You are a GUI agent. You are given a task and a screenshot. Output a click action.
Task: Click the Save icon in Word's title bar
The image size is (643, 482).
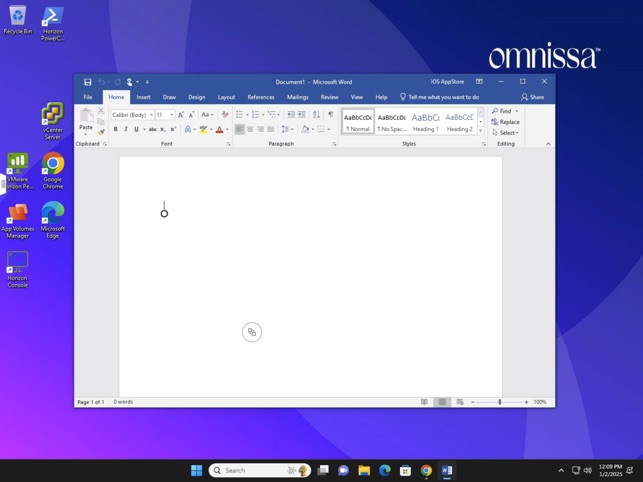[x=87, y=82]
